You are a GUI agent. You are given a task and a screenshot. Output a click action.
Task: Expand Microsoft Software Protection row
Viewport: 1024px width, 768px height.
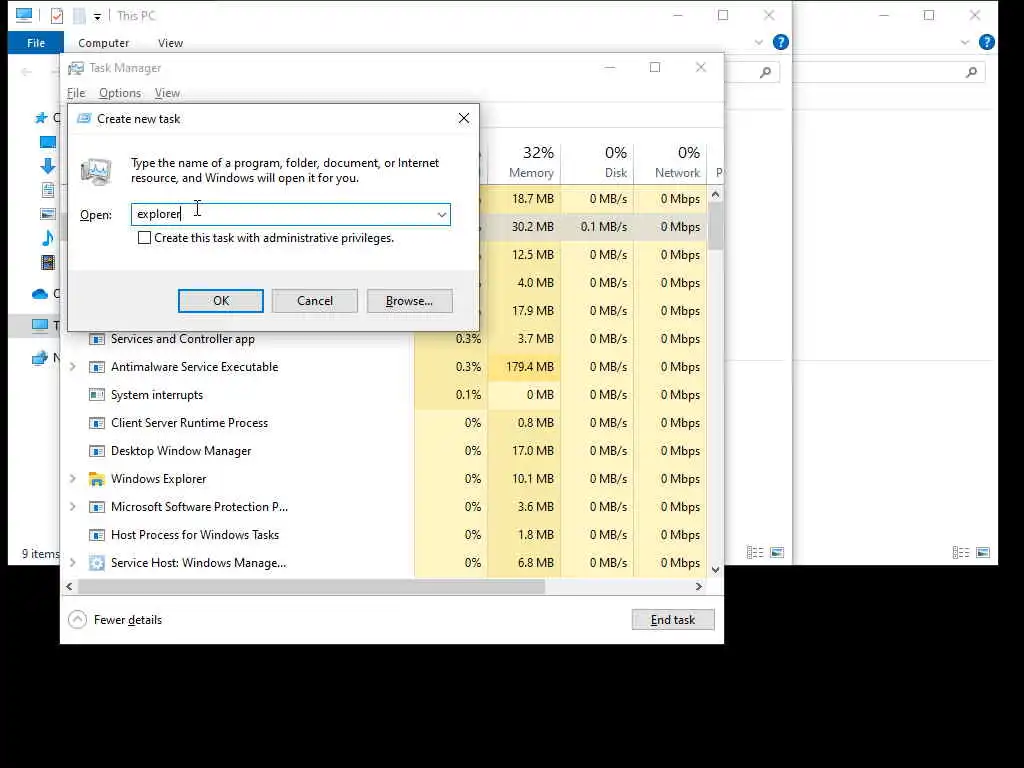(x=72, y=507)
